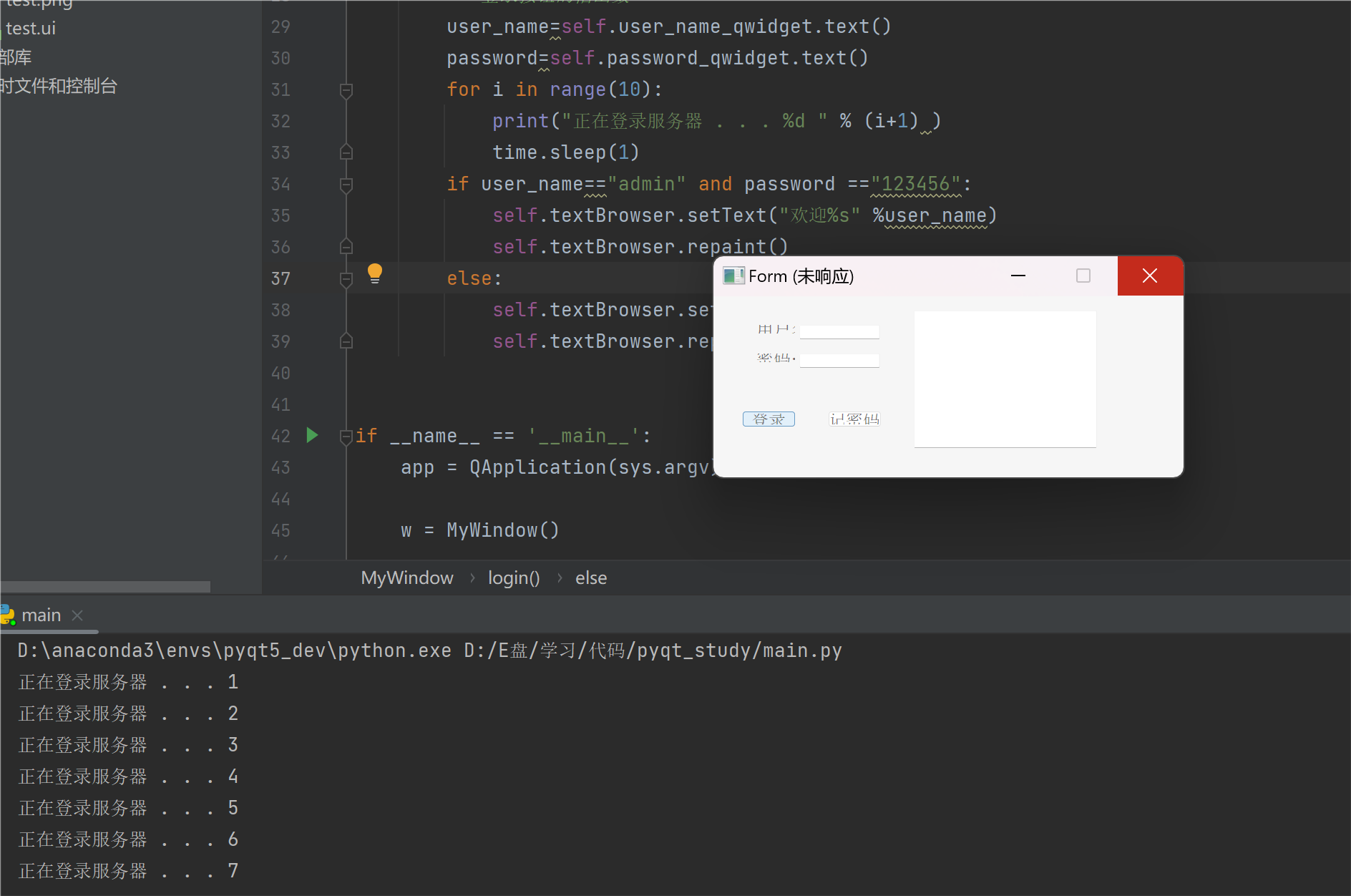Click console output line ending in 4
Image resolution: width=1351 pixels, height=896 pixels.
pyautogui.click(x=128, y=776)
